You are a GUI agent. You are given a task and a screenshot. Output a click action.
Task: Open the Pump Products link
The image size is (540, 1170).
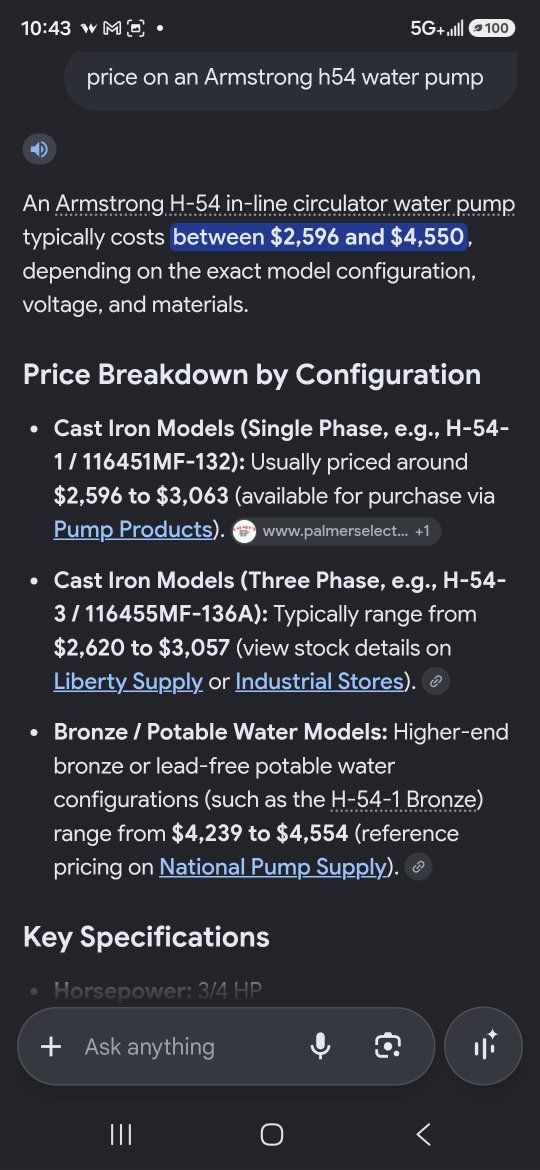133,530
